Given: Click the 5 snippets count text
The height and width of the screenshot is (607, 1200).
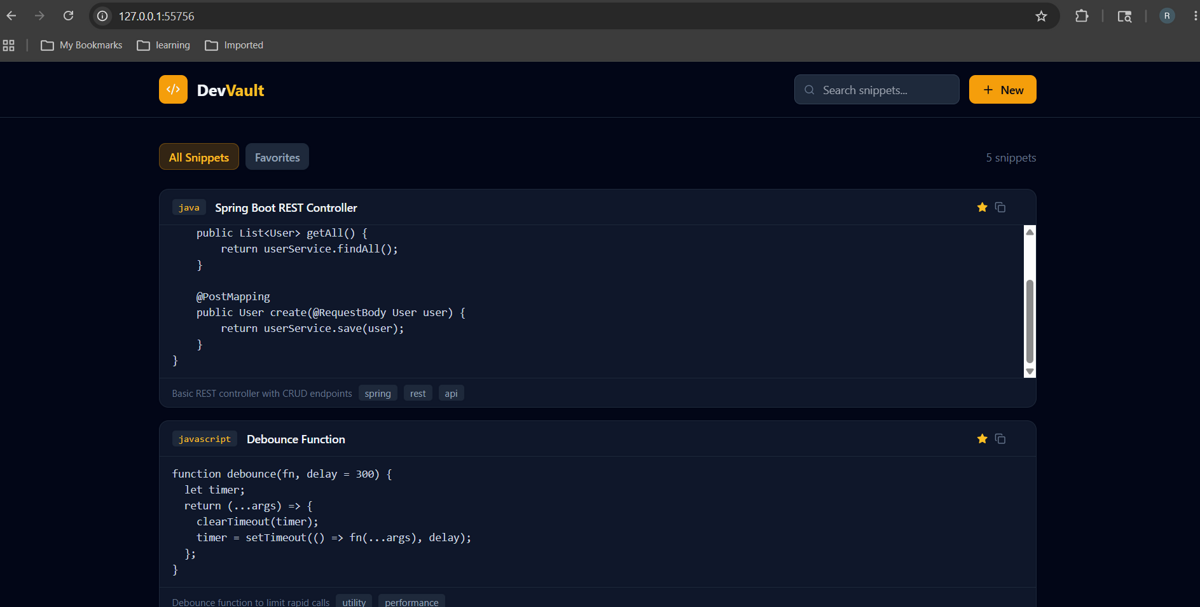Looking at the screenshot, I should (1011, 158).
